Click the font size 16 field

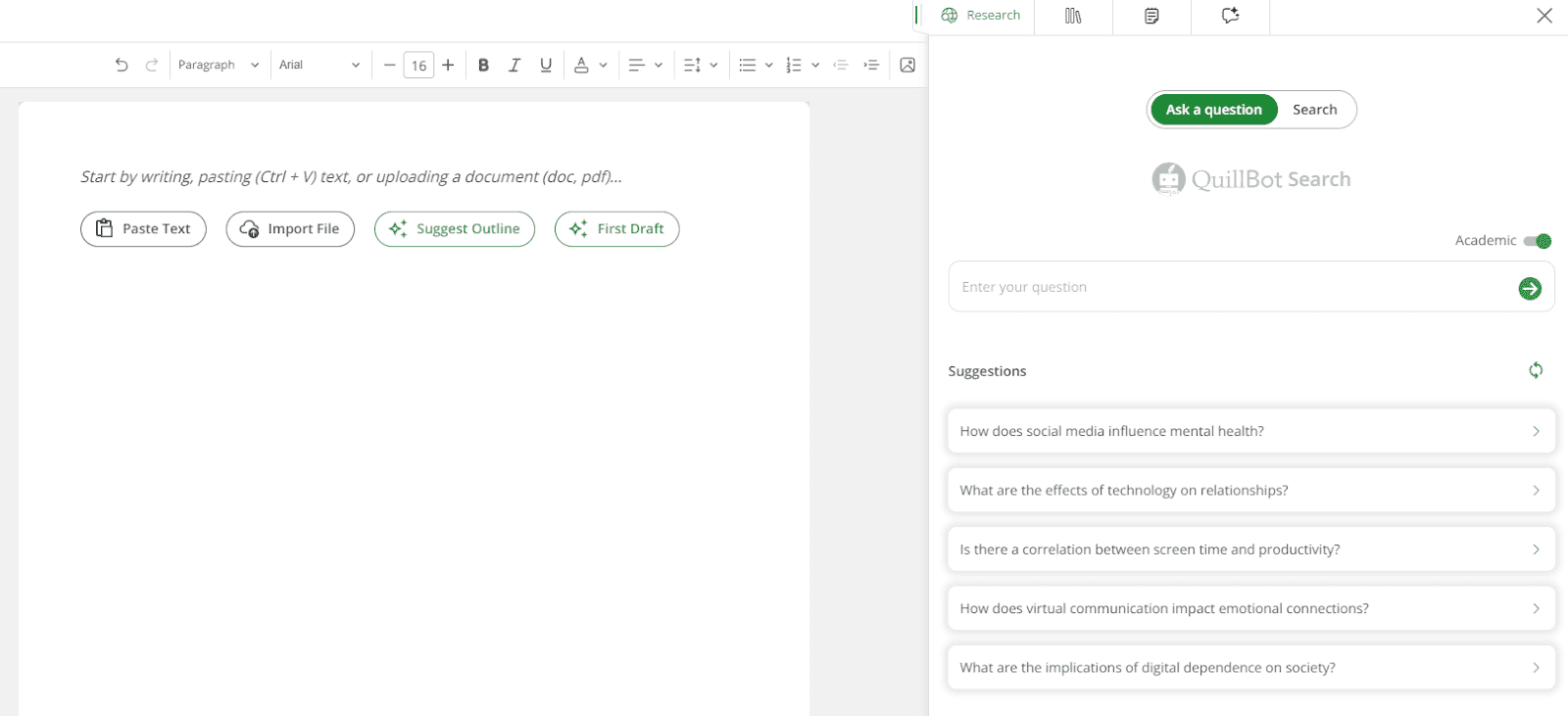418,65
